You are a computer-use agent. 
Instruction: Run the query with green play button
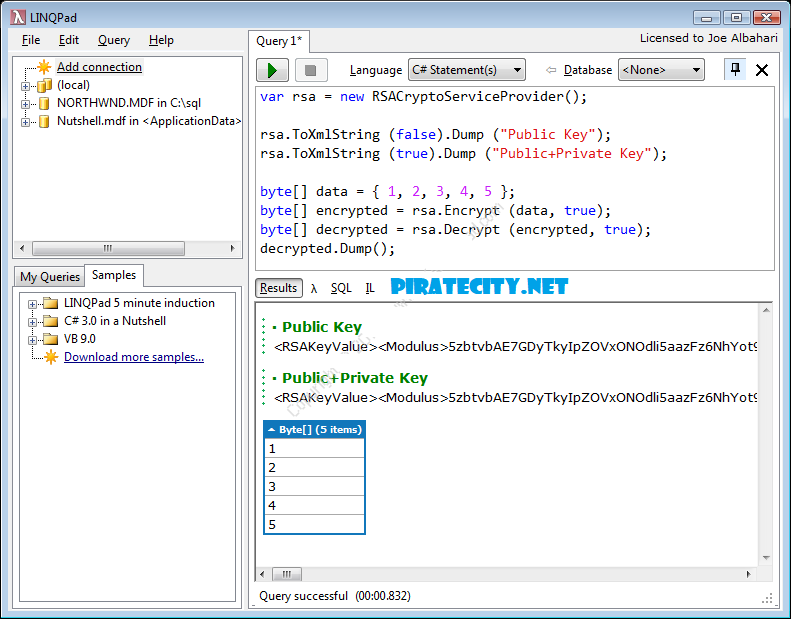[272, 70]
